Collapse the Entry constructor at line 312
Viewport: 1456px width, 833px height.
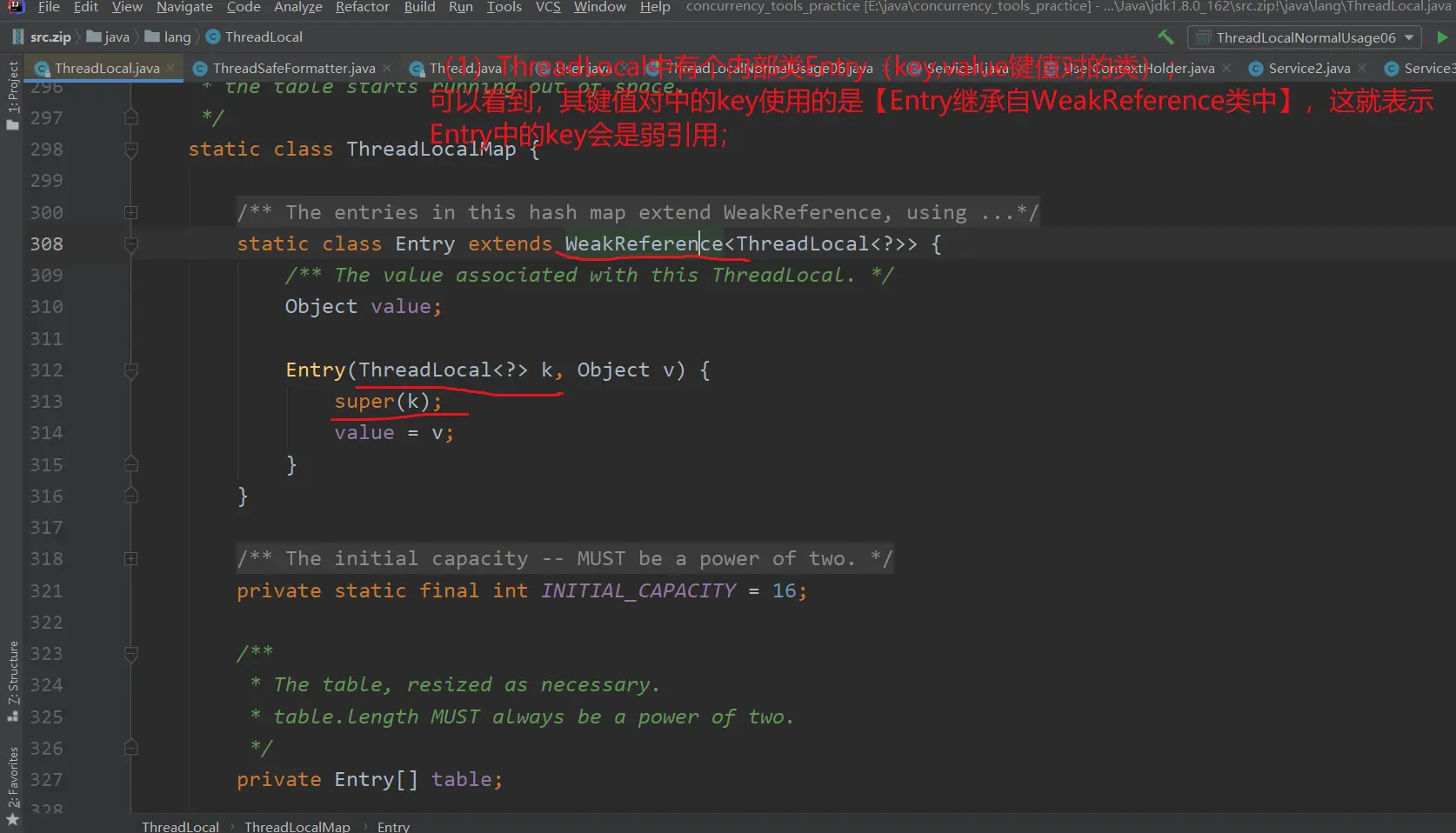pos(131,370)
